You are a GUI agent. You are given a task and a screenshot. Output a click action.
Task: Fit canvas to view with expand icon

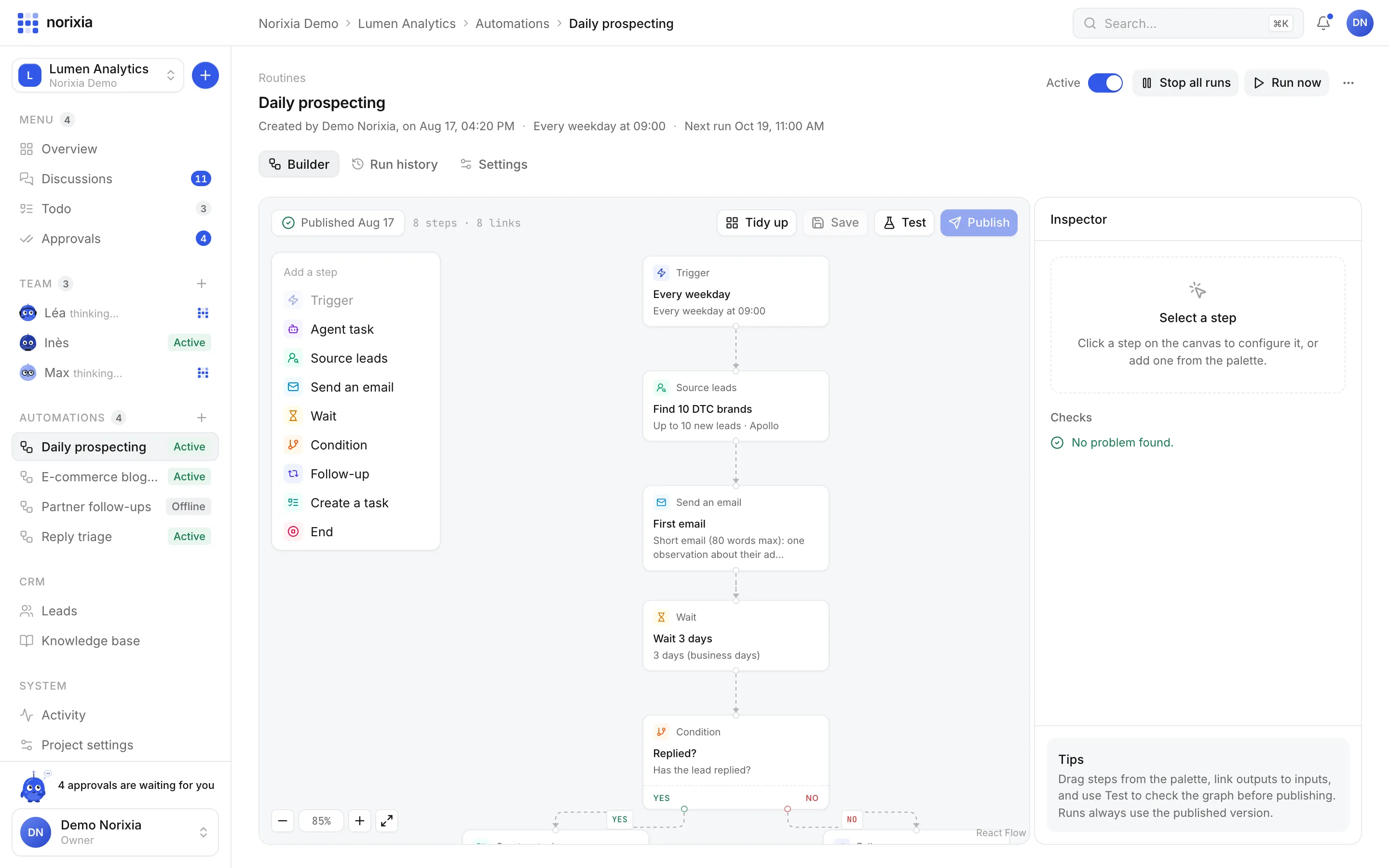[x=387, y=820]
